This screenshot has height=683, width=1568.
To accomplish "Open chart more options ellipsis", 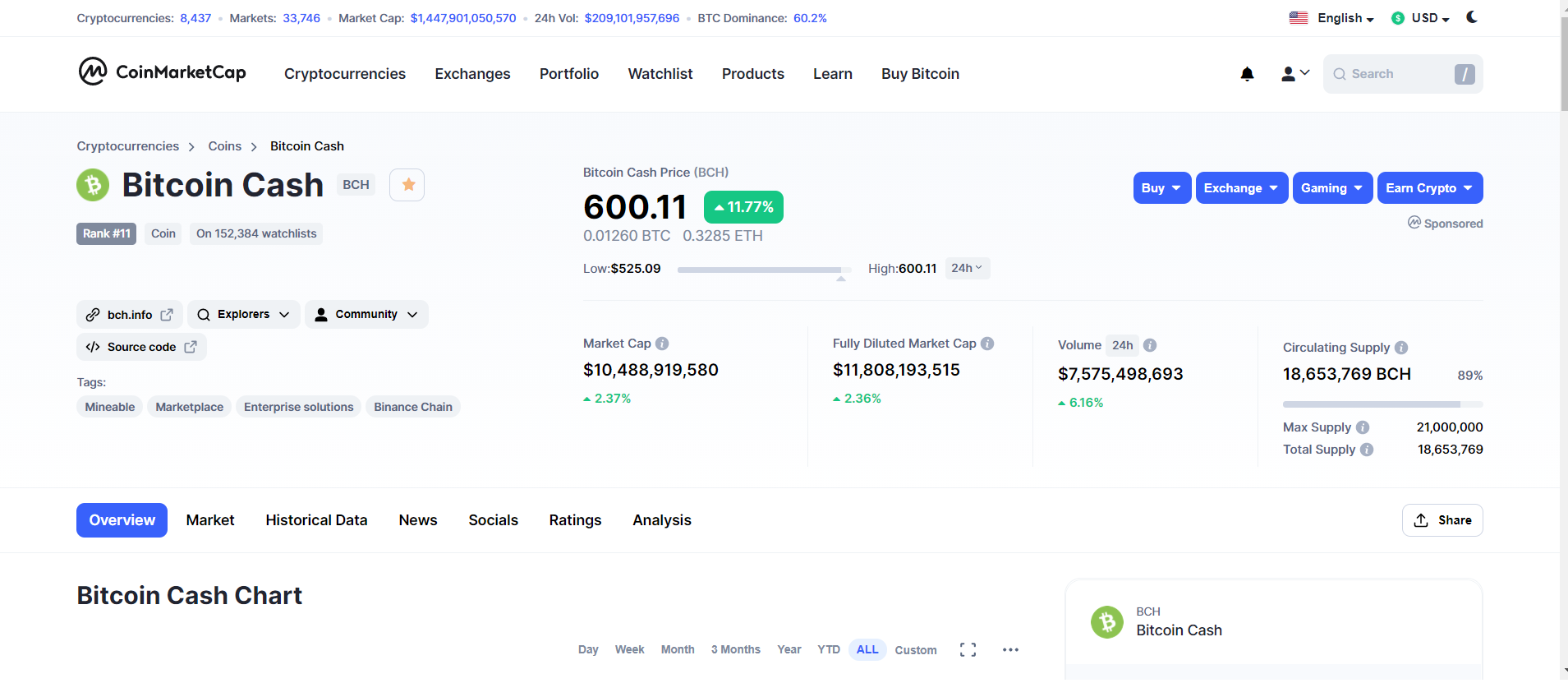I will pos(1010,650).
